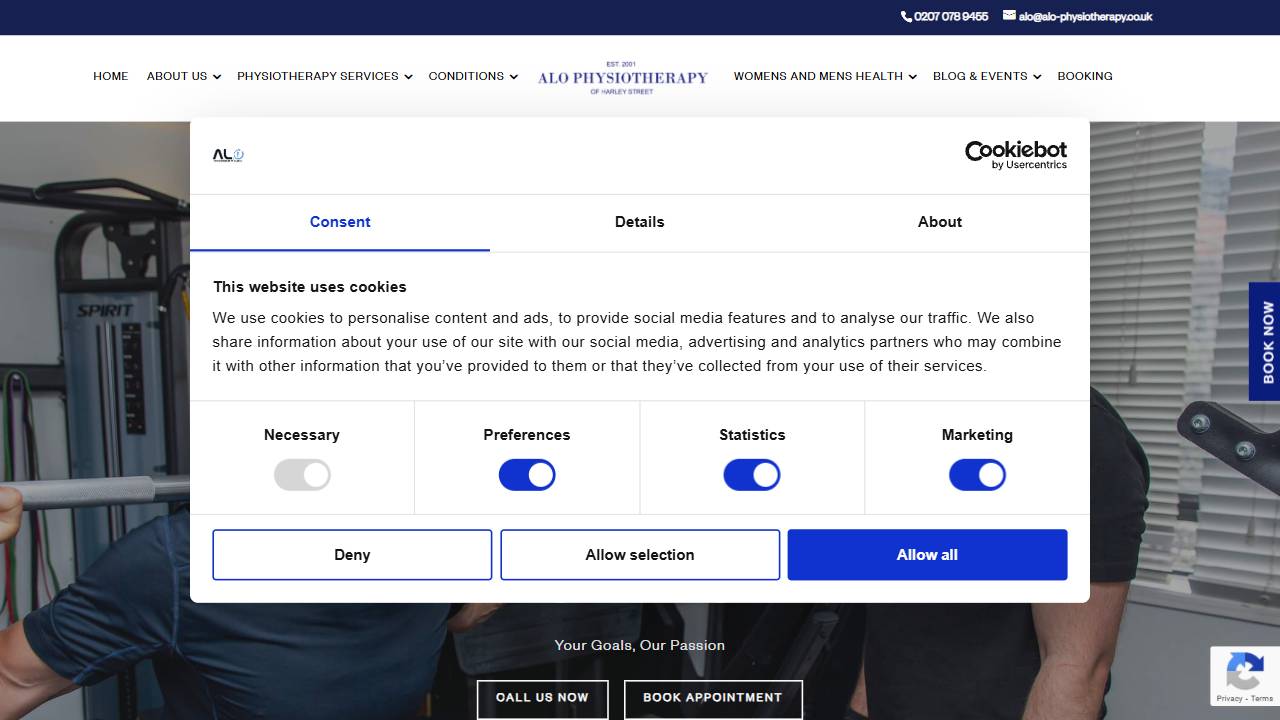Toggle the Necessary cookies switch
The width and height of the screenshot is (1280, 720).
tap(302, 475)
